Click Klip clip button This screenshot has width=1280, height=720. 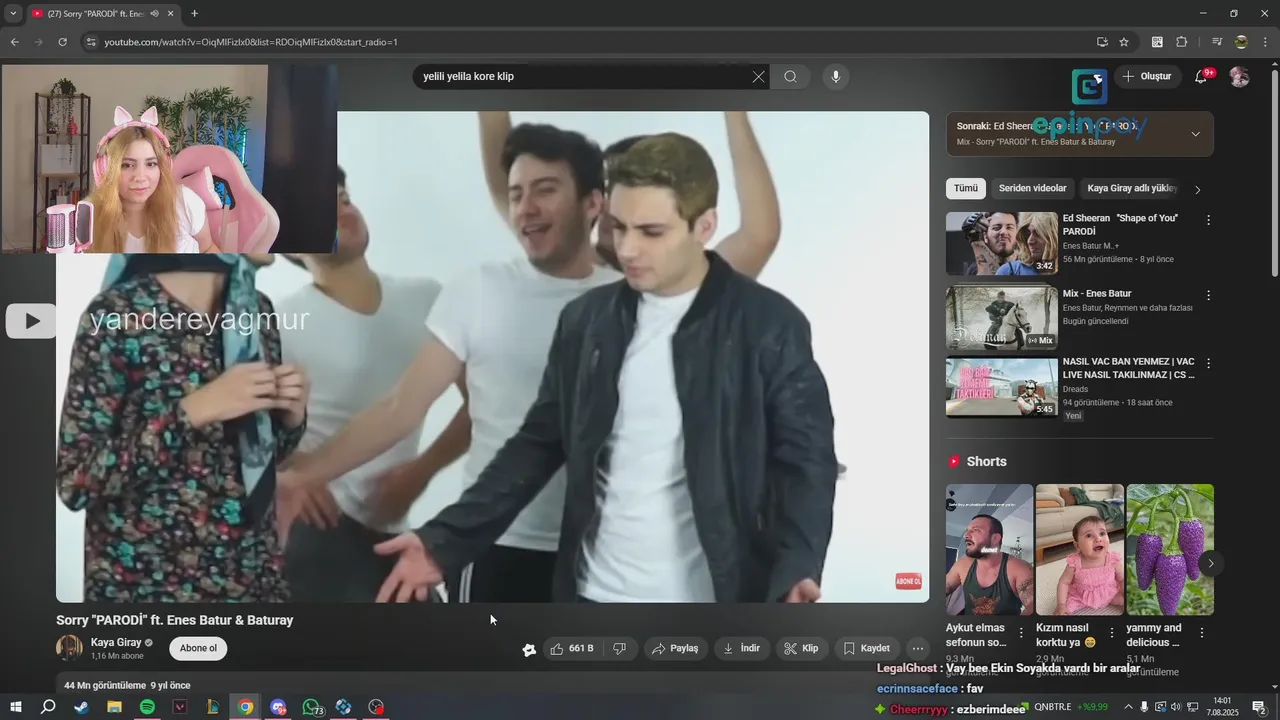tap(801, 649)
